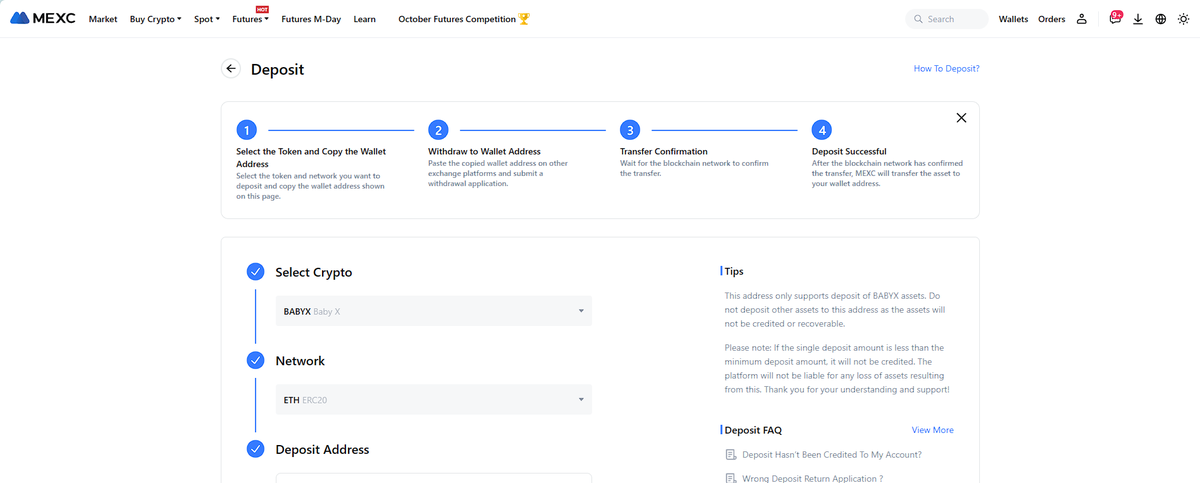Click step 2 circle in guide

438,130
